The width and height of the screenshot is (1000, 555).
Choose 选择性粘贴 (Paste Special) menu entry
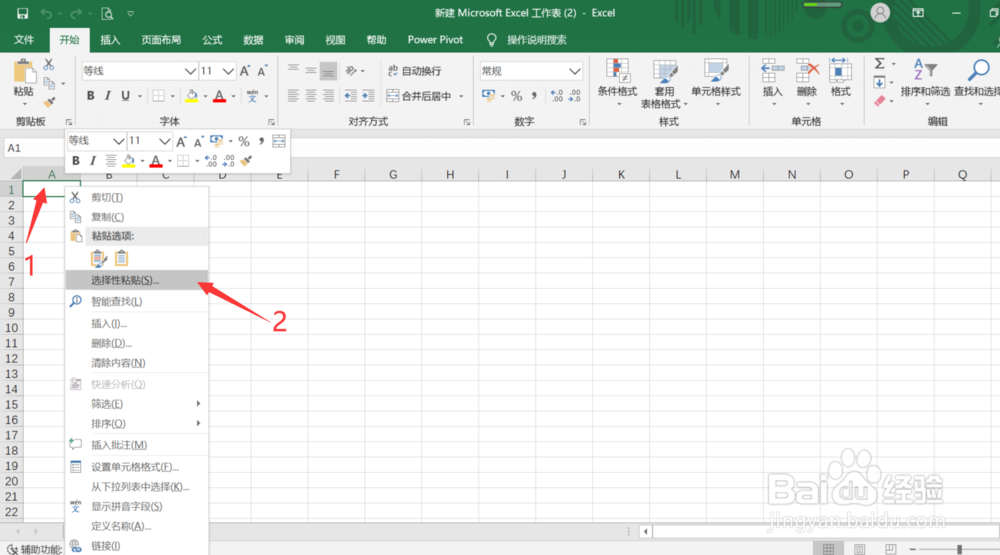[x=137, y=280]
